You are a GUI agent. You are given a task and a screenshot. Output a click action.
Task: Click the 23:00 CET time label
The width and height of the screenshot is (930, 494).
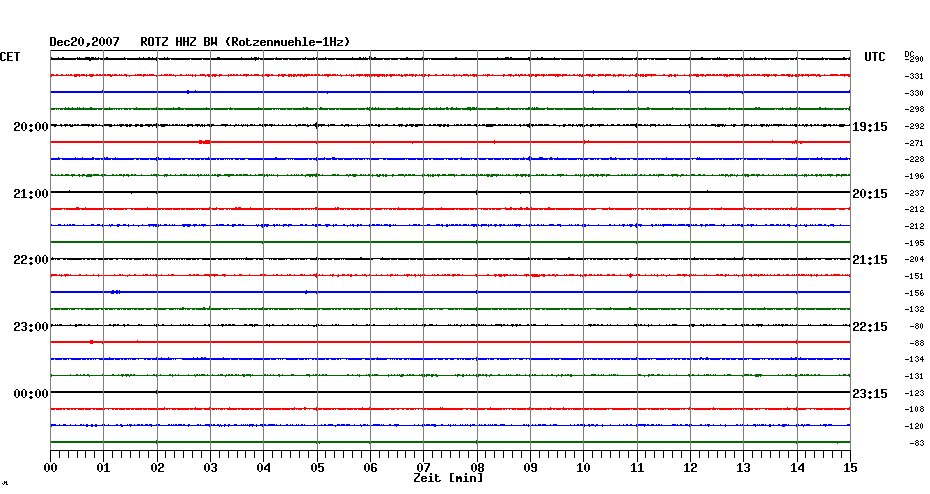[31, 327]
